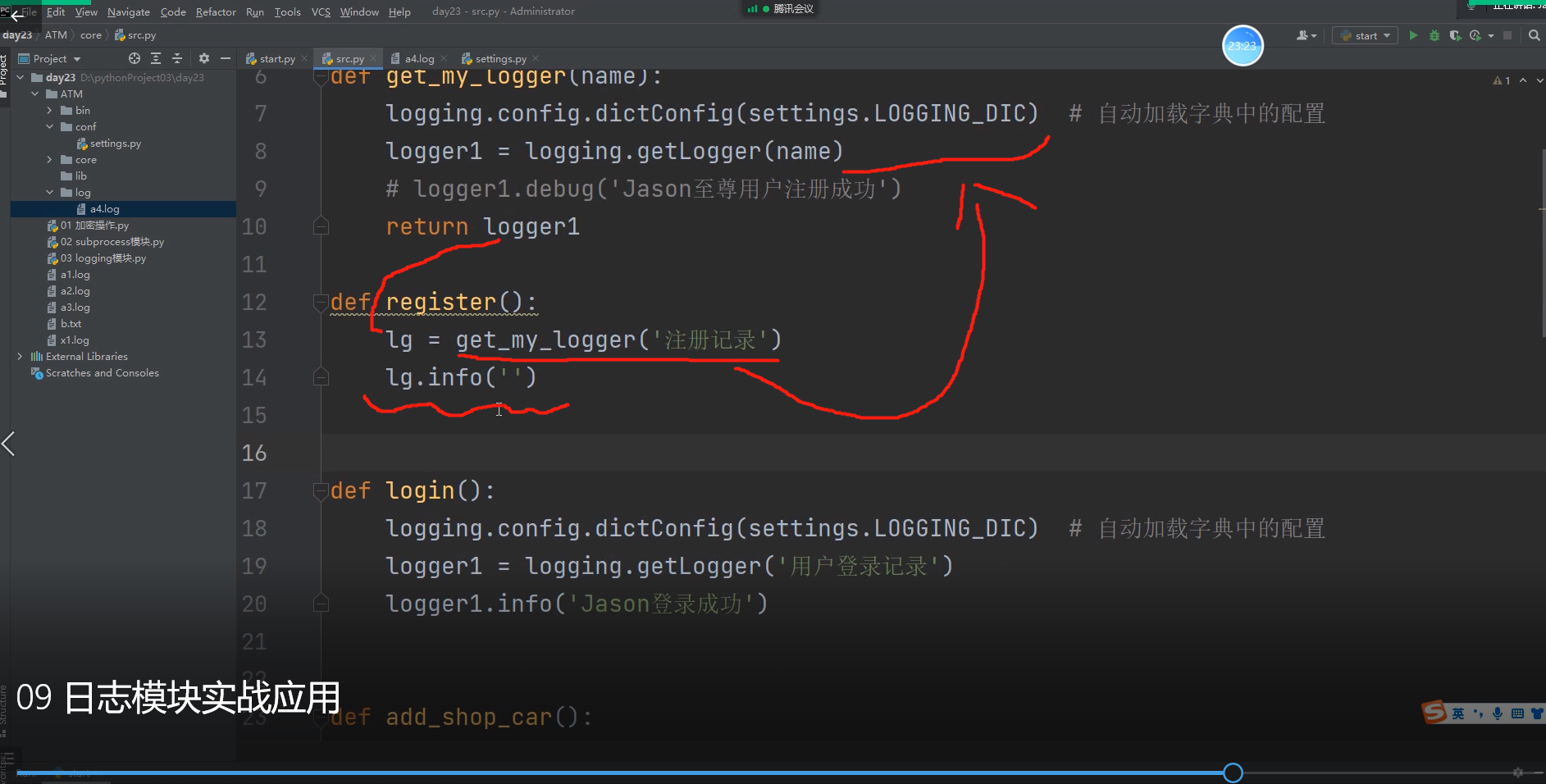Toggle fold end marker at line 10
The width and height of the screenshot is (1546, 784).
pyautogui.click(x=321, y=226)
